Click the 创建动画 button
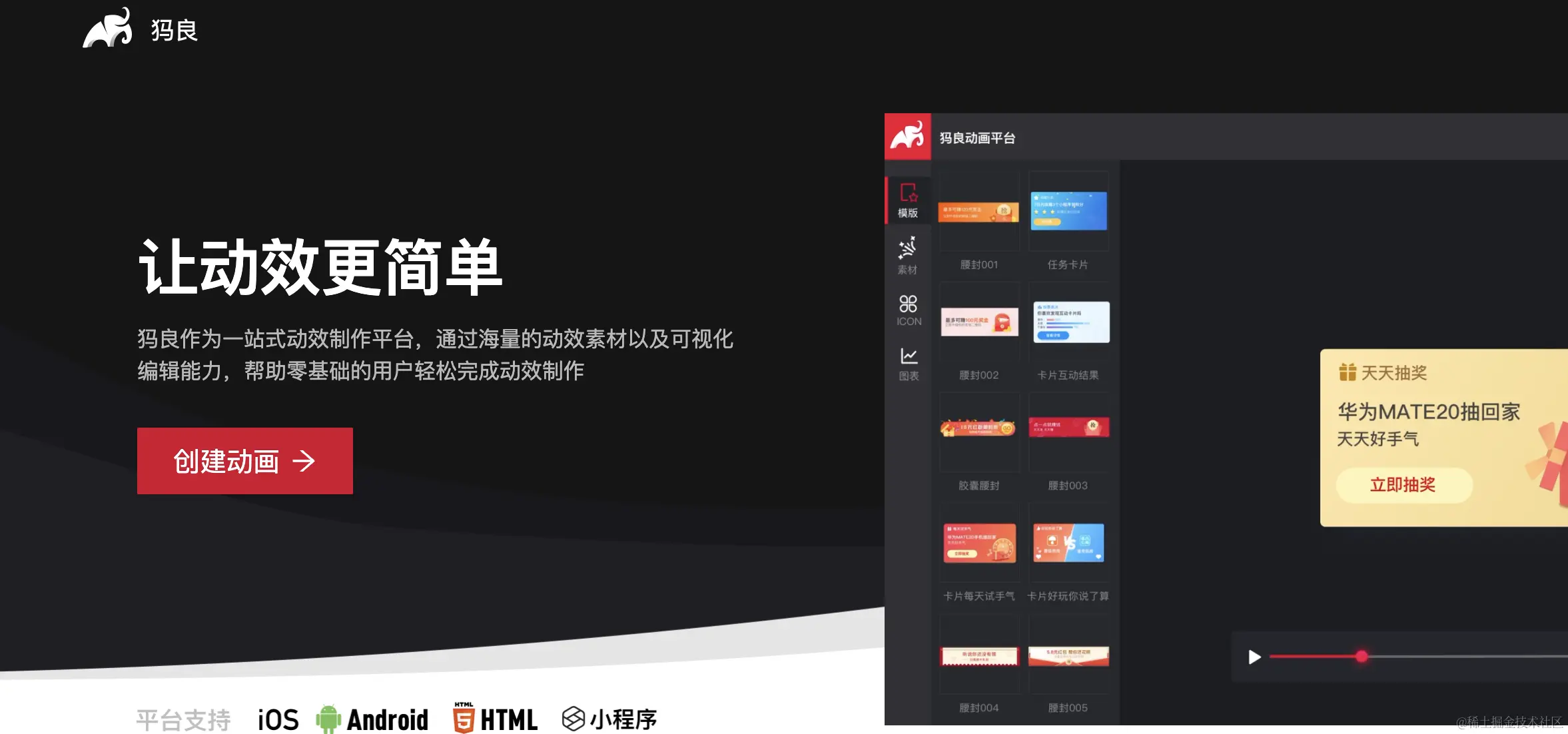 [x=244, y=461]
